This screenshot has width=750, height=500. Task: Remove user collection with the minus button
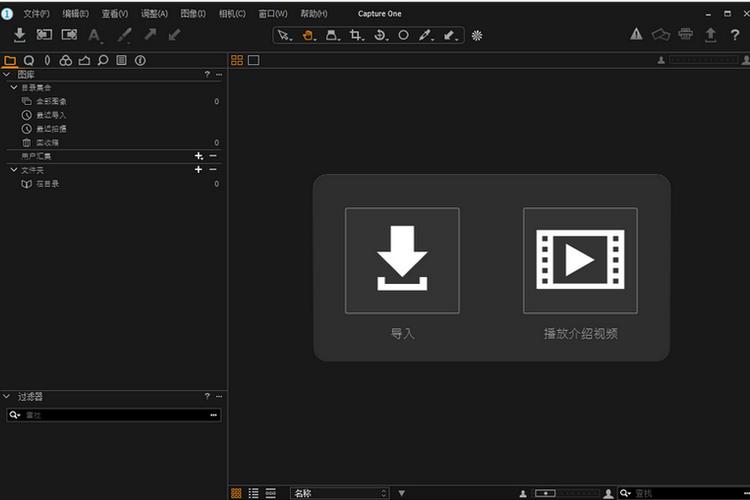click(x=213, y=156)
